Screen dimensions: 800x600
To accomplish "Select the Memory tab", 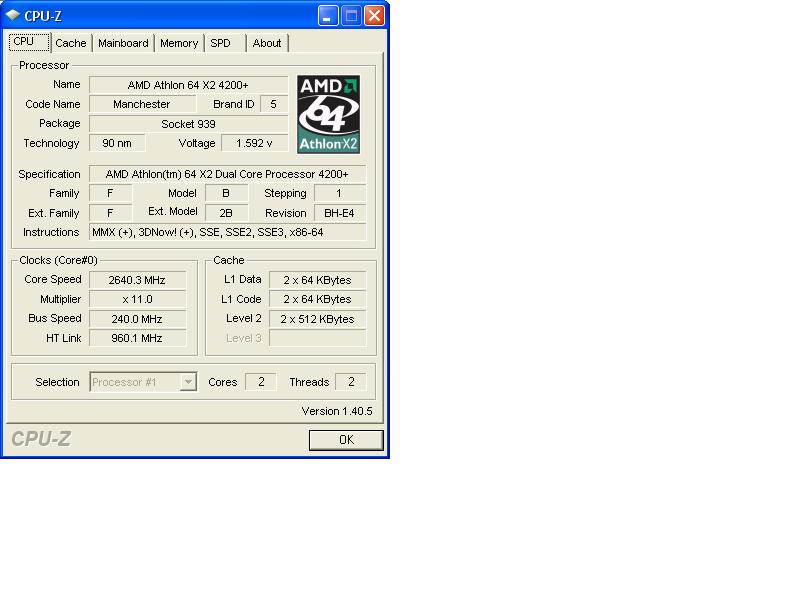I will [x=179, y=43].
